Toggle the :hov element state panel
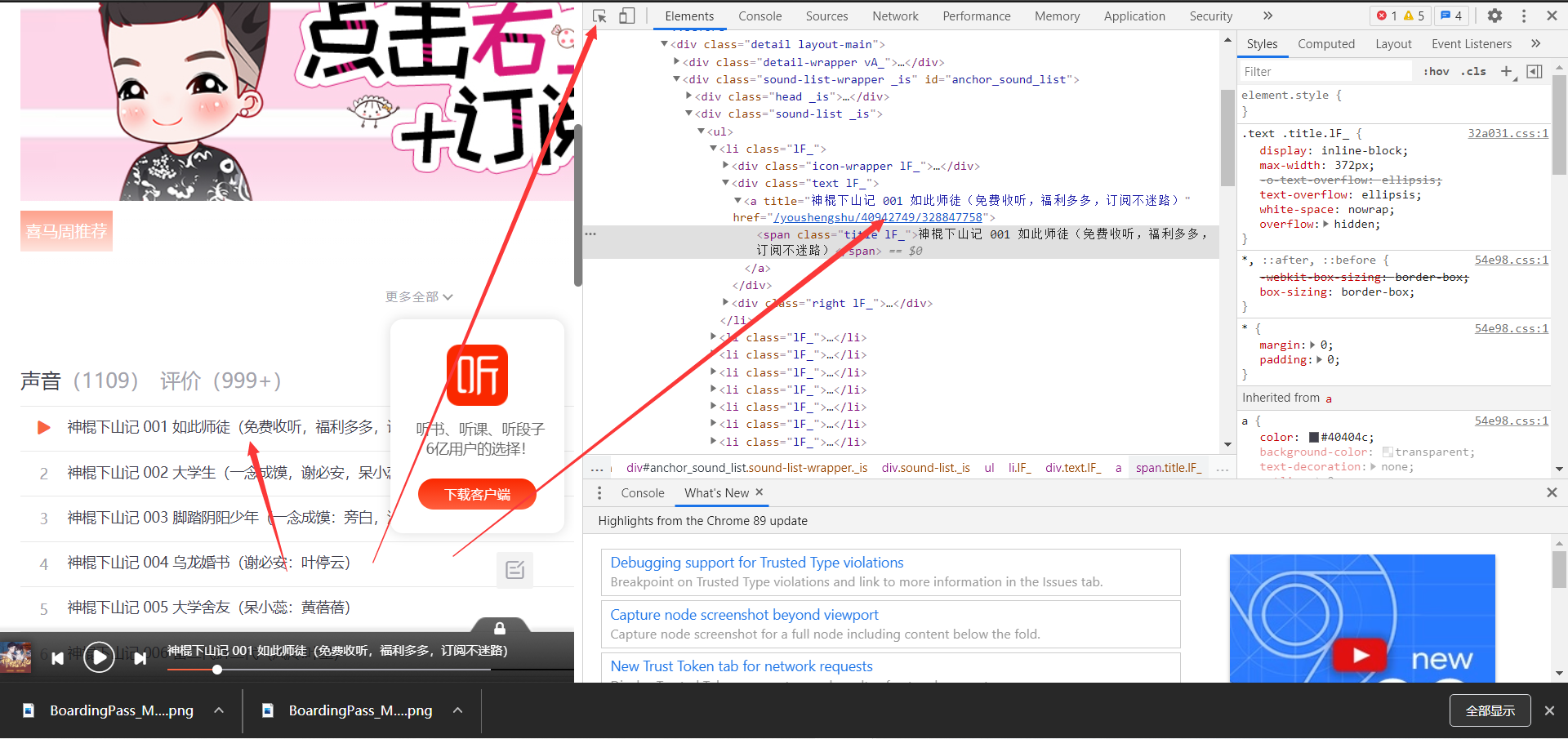The image size is (1568, 739). pos(1437,71)
